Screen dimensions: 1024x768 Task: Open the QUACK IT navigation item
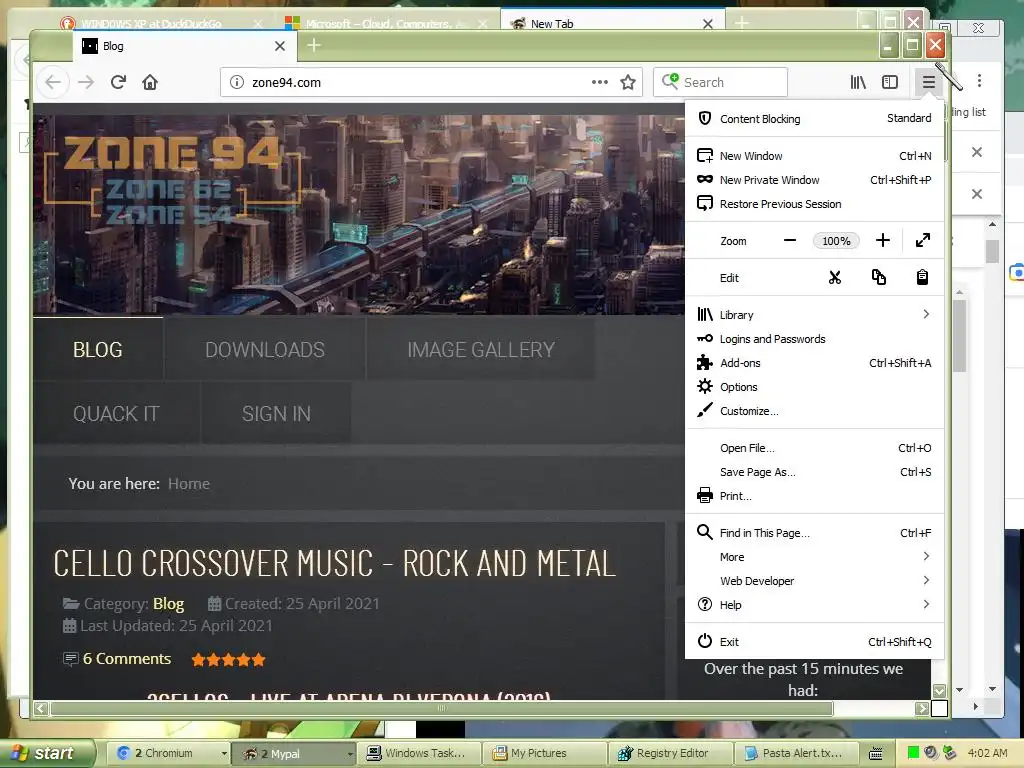coord(116,413)
